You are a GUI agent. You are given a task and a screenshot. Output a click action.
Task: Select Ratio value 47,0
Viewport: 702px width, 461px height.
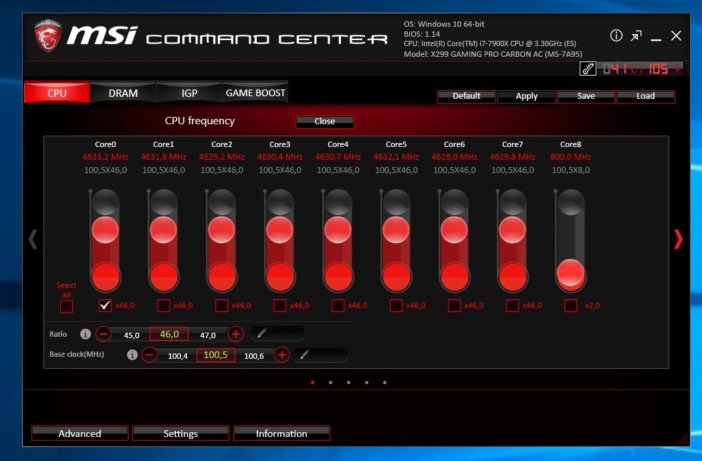[208, 335]
